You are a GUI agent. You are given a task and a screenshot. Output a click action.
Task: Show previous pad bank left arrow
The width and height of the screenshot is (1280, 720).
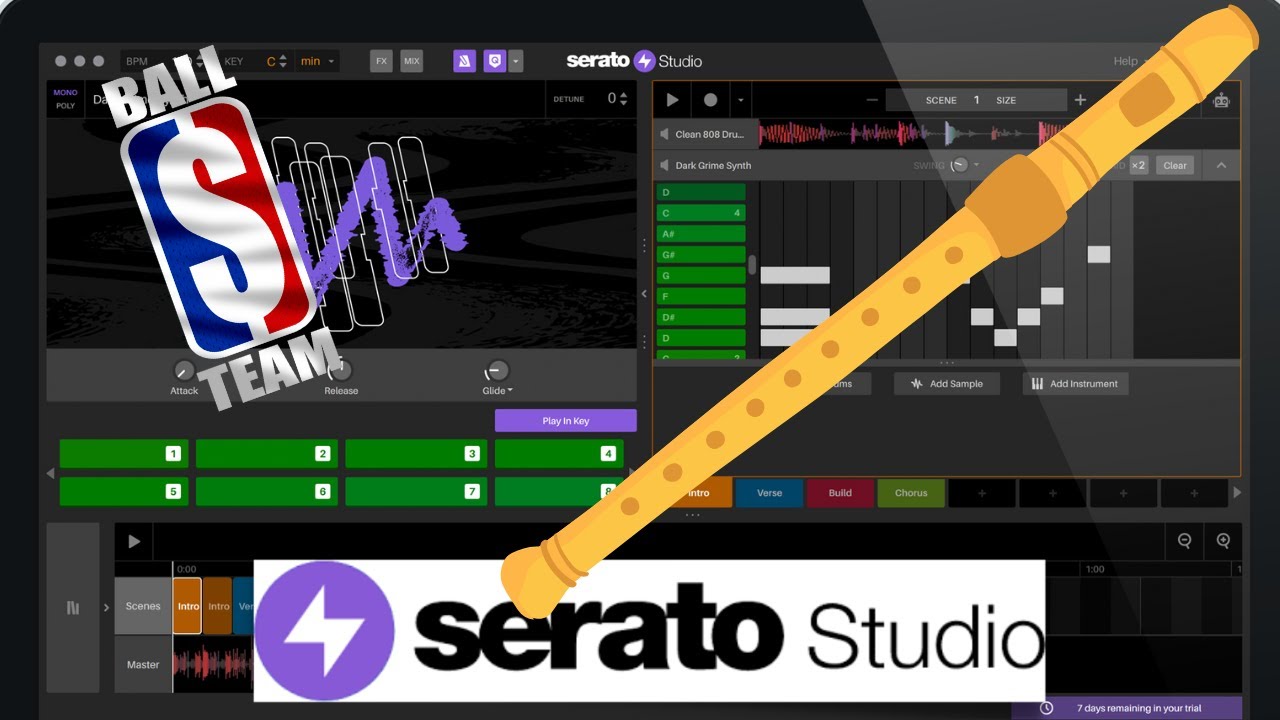coord(51,473)
